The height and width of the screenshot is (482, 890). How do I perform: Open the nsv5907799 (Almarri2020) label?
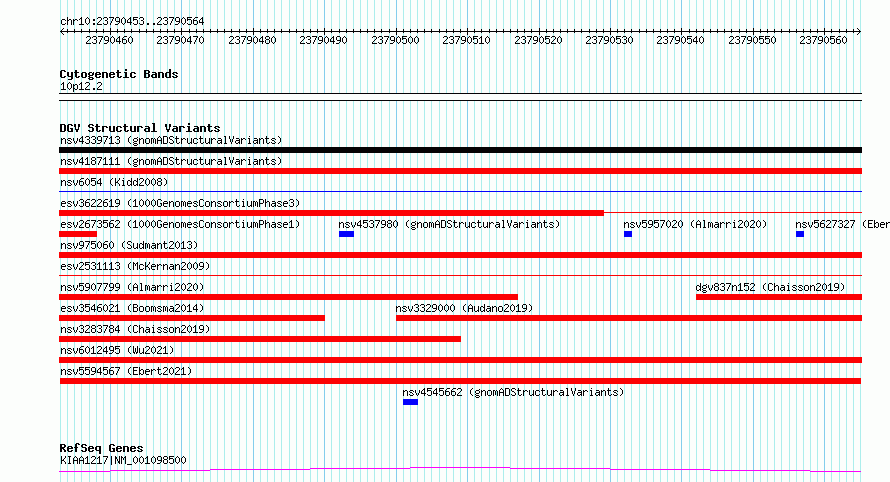point(132,287)
